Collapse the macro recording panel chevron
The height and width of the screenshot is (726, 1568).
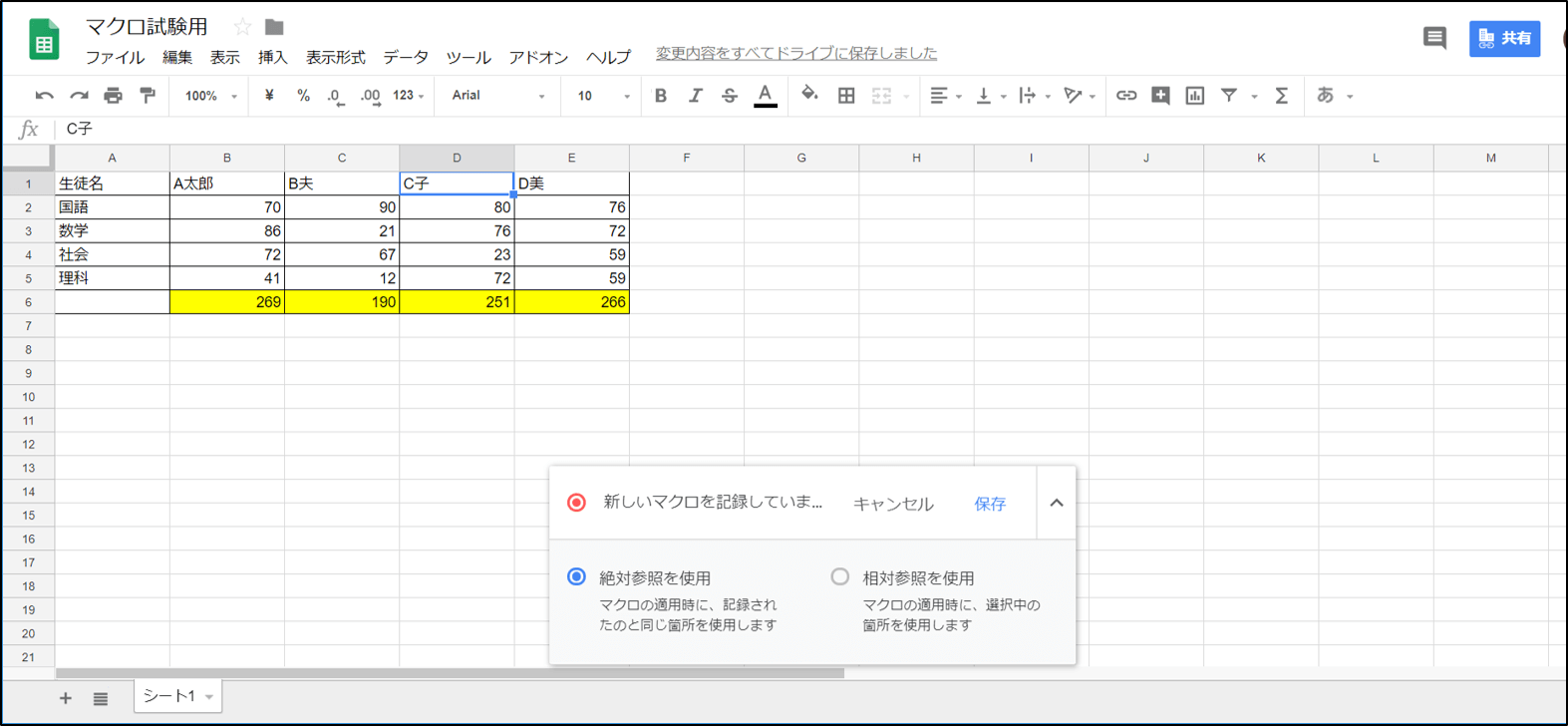tap(1057, 503)
